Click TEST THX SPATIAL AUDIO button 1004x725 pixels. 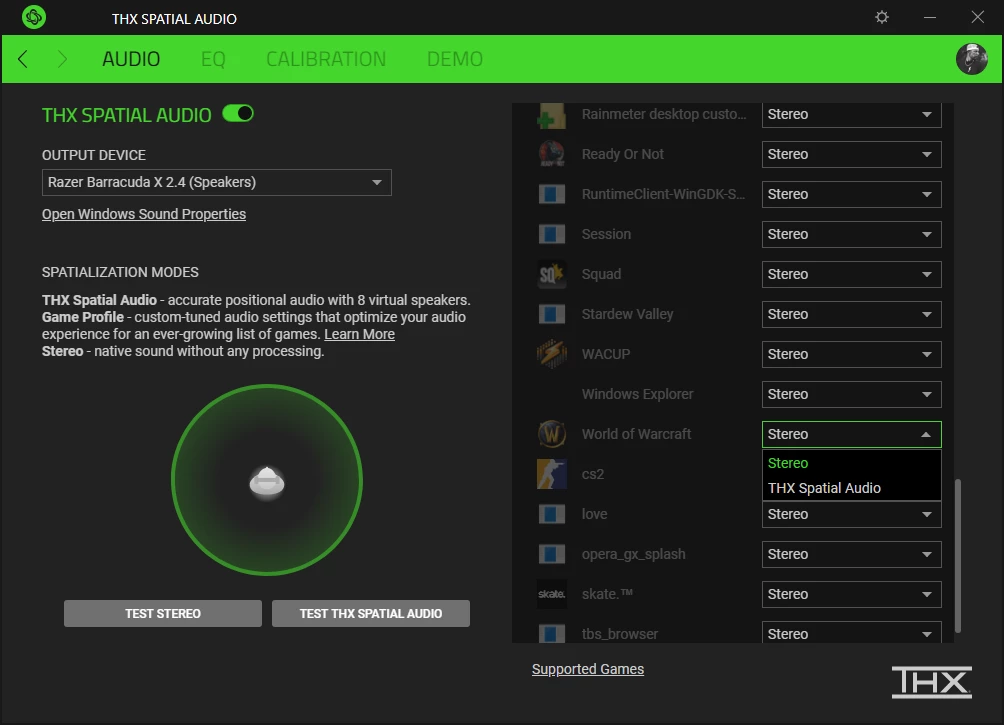coord(371,614)
